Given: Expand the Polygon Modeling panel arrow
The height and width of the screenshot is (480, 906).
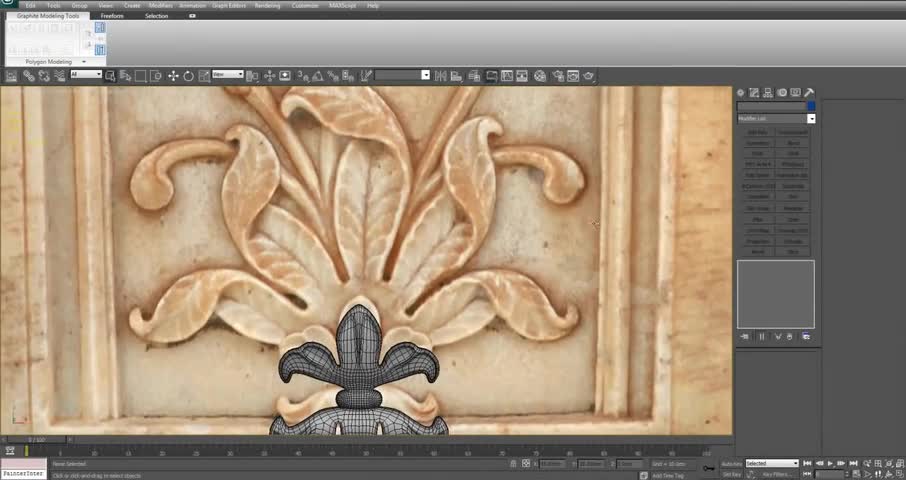Looking at the screenshot, I should pyautogui.click(x=84, y=62).
